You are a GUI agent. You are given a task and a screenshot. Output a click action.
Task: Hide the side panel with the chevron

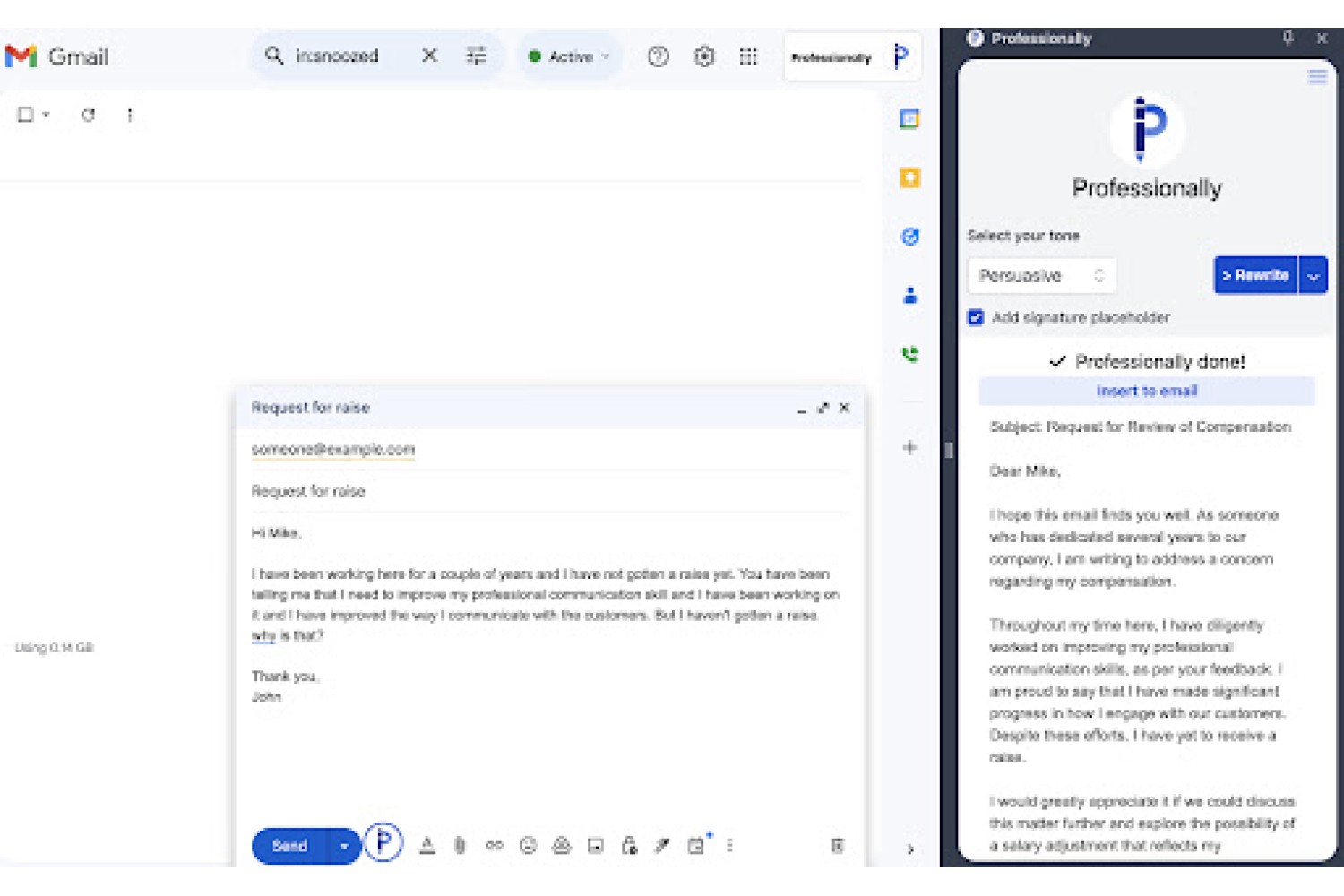tap(910, 849)
